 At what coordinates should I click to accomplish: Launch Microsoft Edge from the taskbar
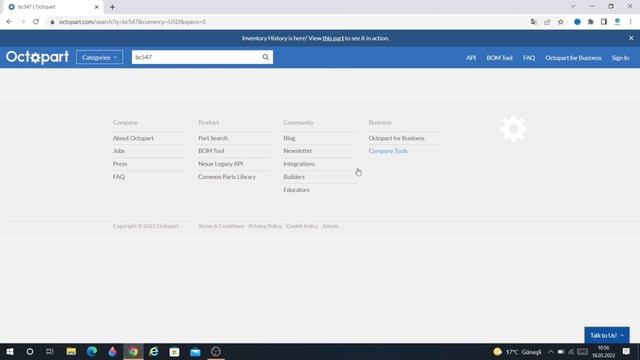pos(92,351)
